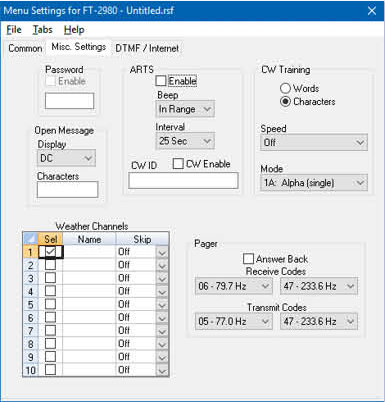Open Skip dropdown for weather channel 6
The width and height of the screenshot is (385, 402).
[162, 318]
